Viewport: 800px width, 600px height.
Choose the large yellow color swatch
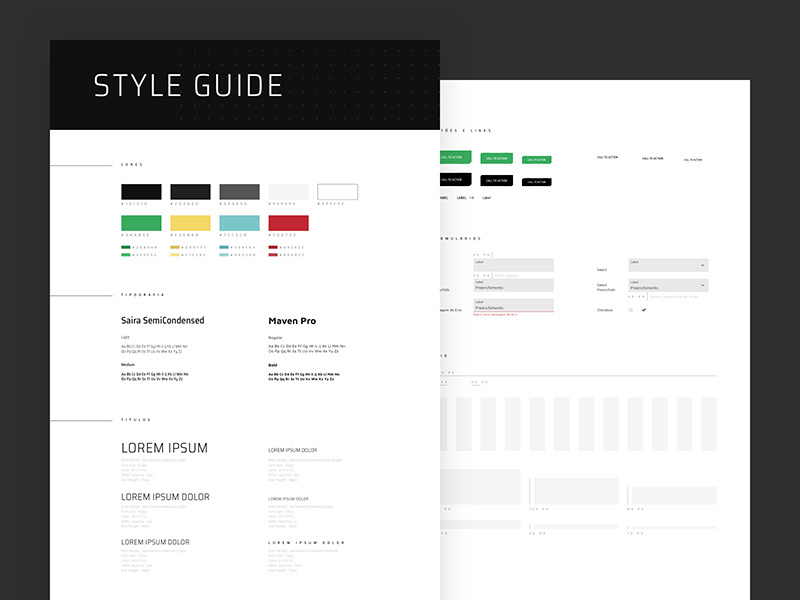tap(190, 223)
